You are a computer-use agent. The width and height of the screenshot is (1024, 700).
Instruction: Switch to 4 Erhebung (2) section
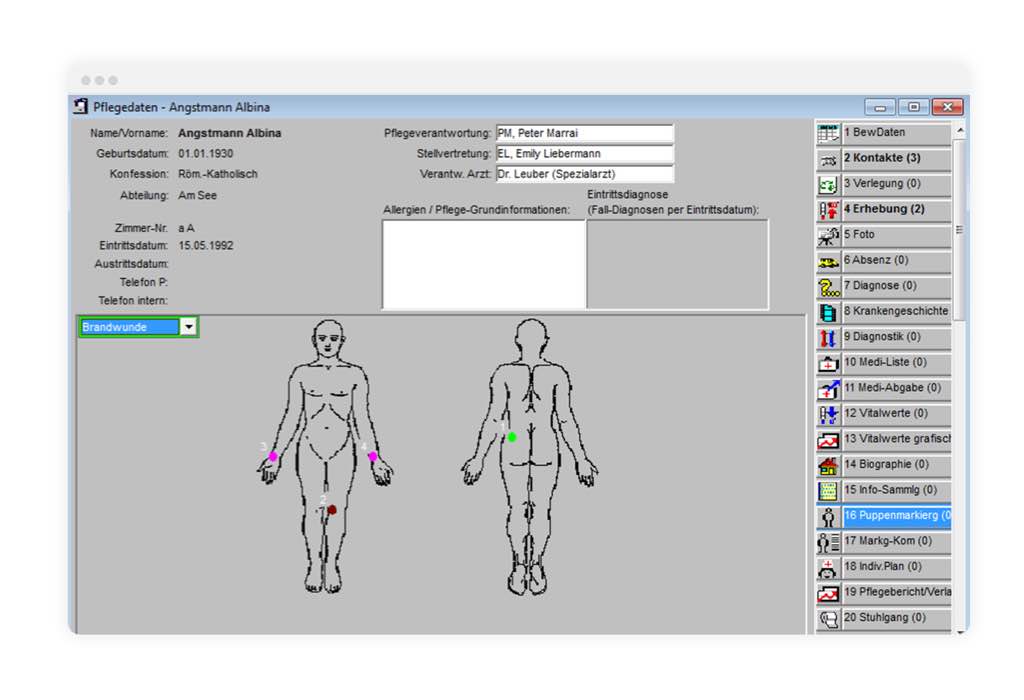(x=896, y=209)
